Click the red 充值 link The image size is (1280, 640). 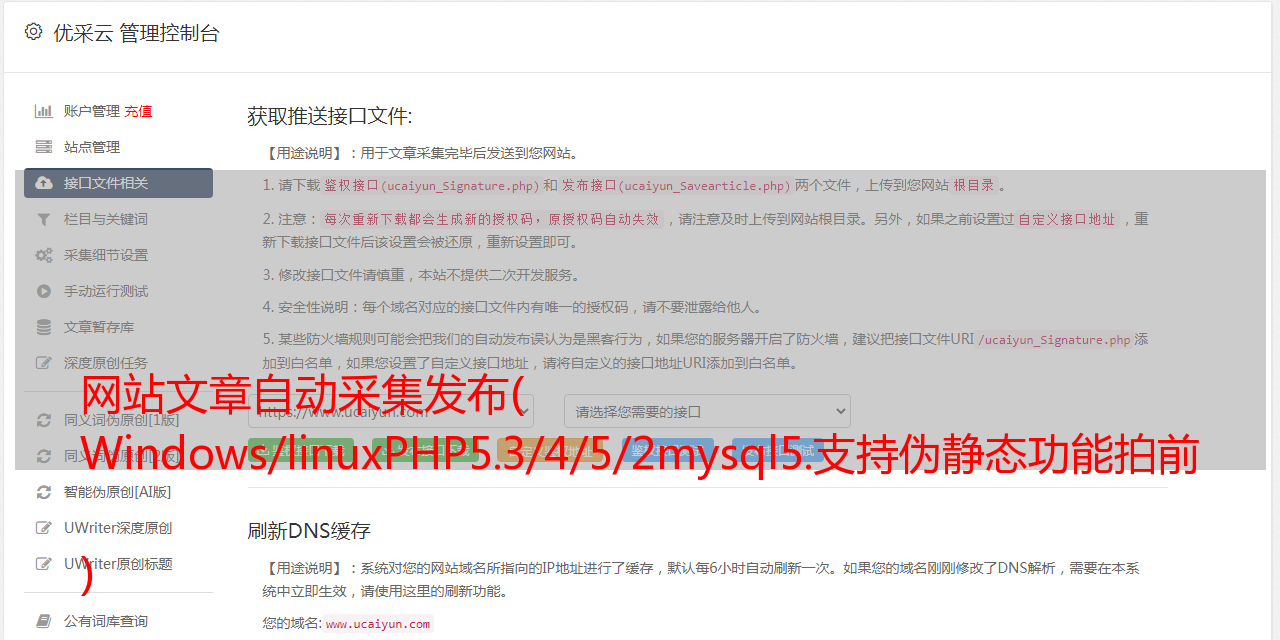tap(138, 111)
